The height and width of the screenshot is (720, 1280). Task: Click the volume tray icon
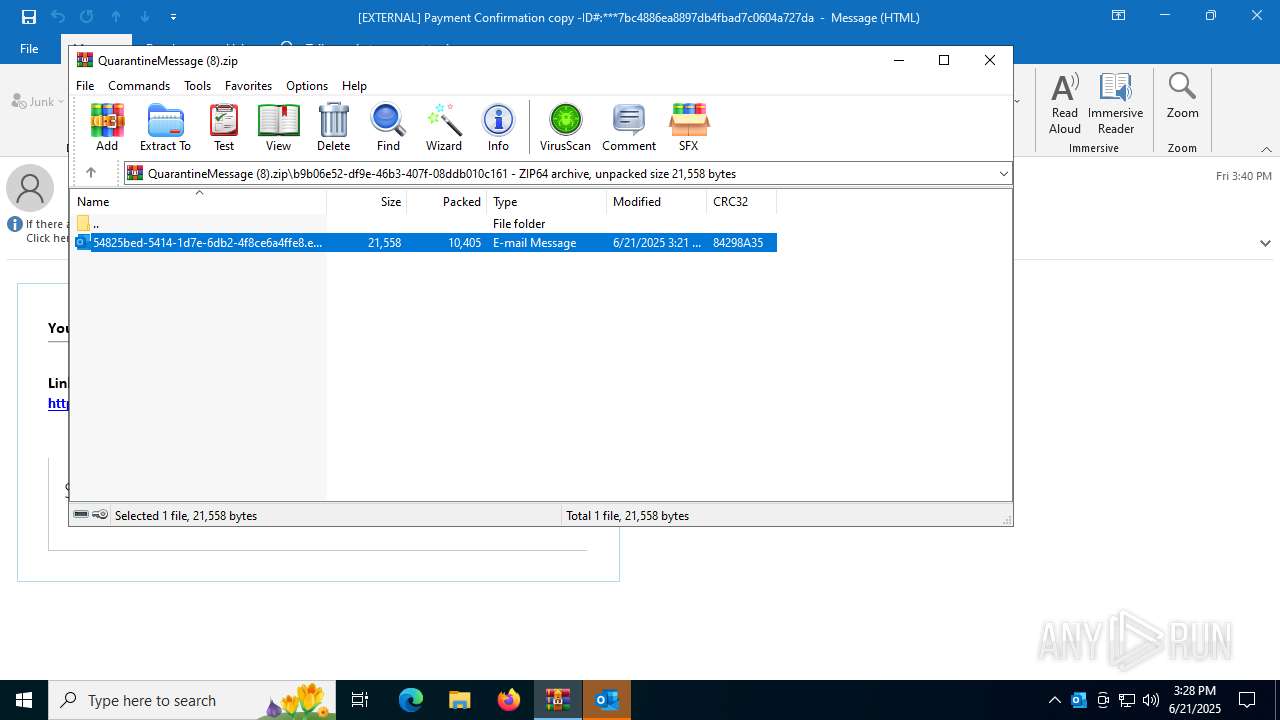(x=1151, y=700)
